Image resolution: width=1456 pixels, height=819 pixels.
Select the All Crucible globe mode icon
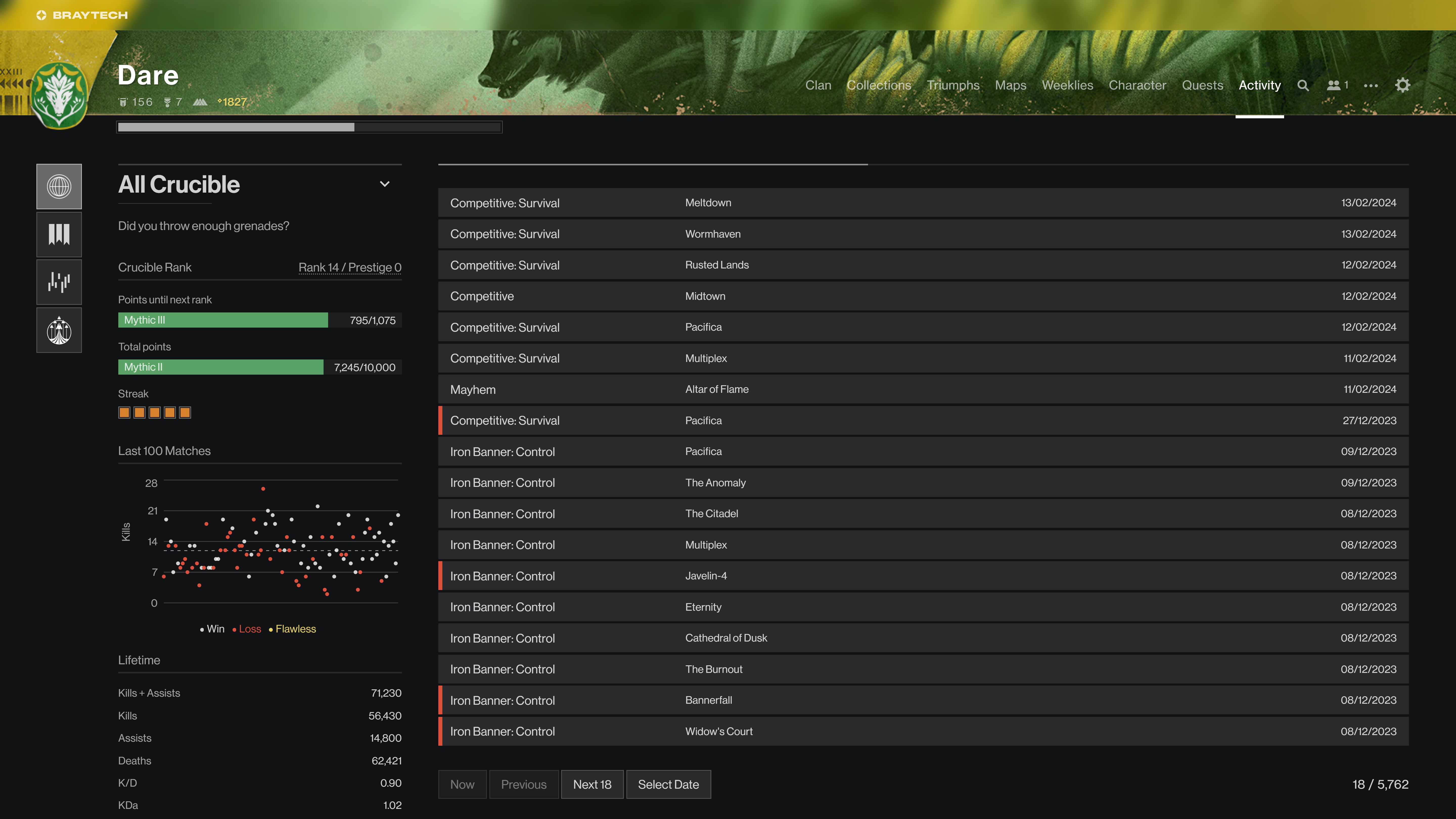click(x=59, y=187)
